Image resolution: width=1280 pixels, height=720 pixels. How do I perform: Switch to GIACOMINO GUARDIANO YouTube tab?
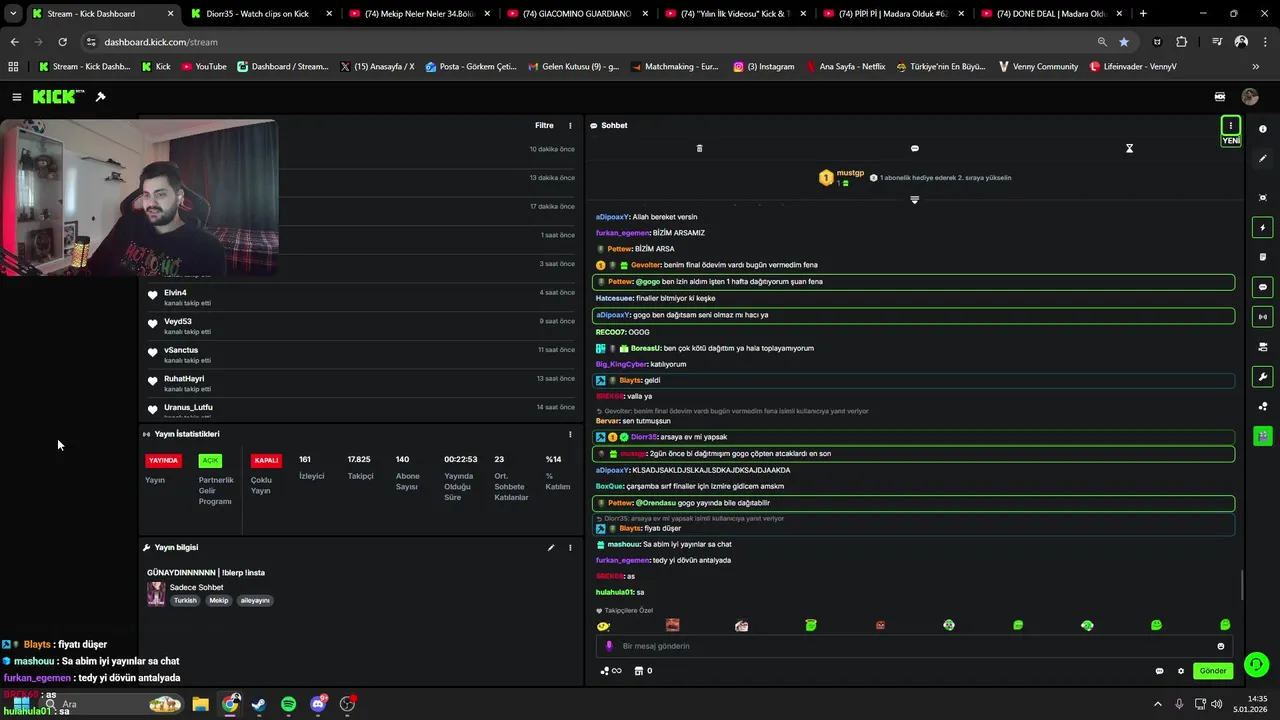click(577, 14)
